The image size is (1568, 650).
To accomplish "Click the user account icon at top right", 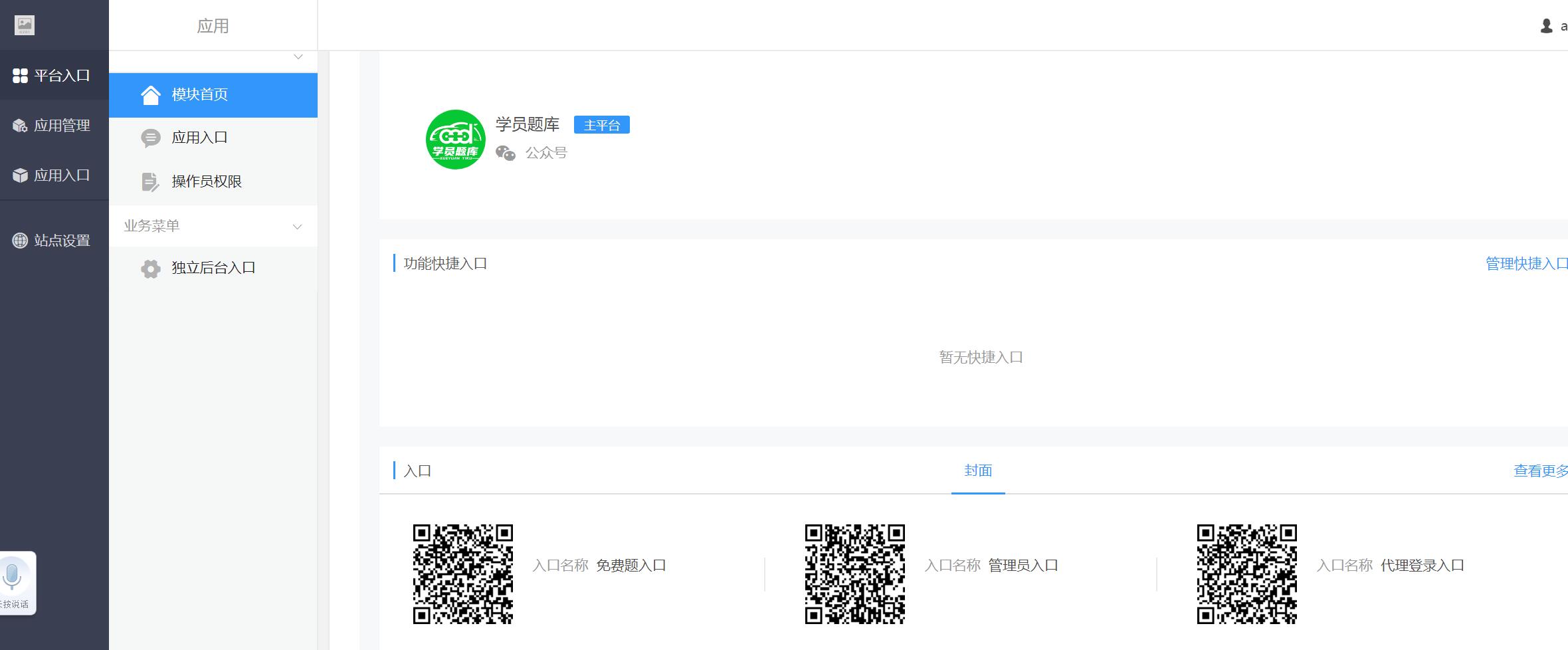I will 1546,26.
